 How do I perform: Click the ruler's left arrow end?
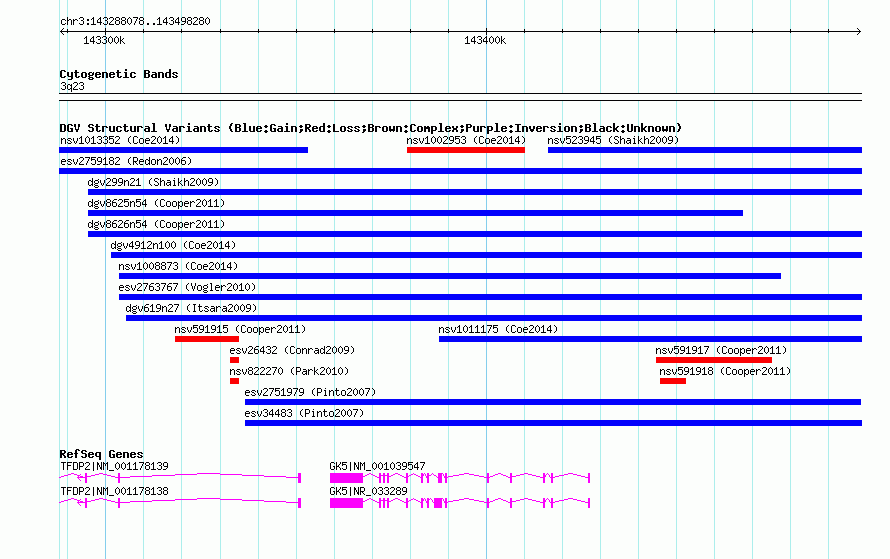pyautogui.click(x=62, y=31)
